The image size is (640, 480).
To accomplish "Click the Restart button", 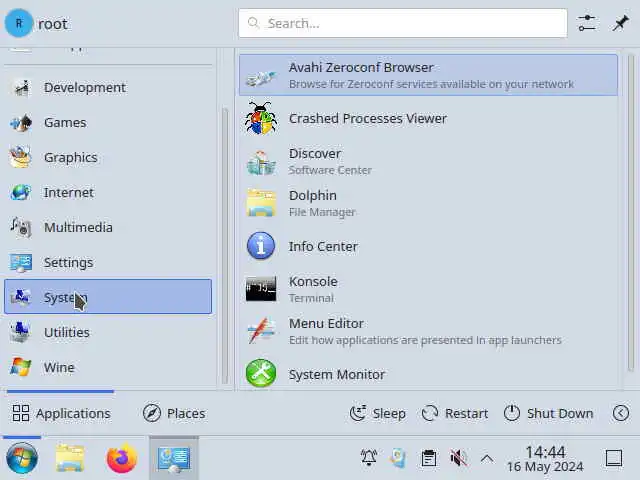I will point(455,413).
